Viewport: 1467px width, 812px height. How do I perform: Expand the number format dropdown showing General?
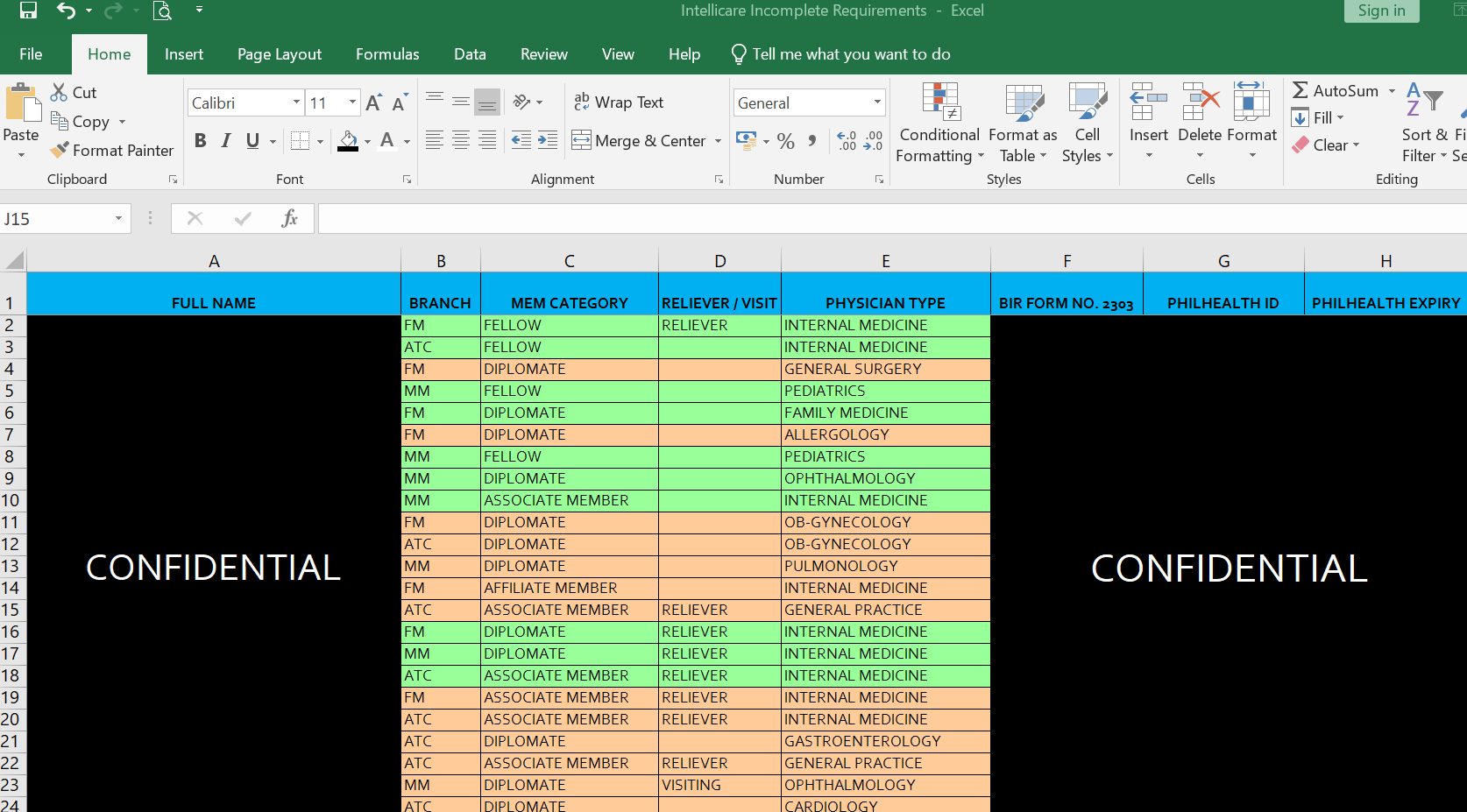877,102
